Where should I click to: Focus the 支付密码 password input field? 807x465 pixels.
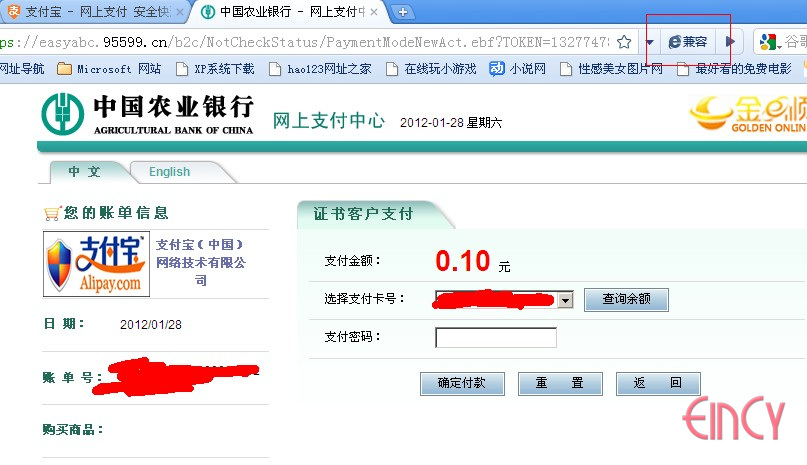[495, 337]
